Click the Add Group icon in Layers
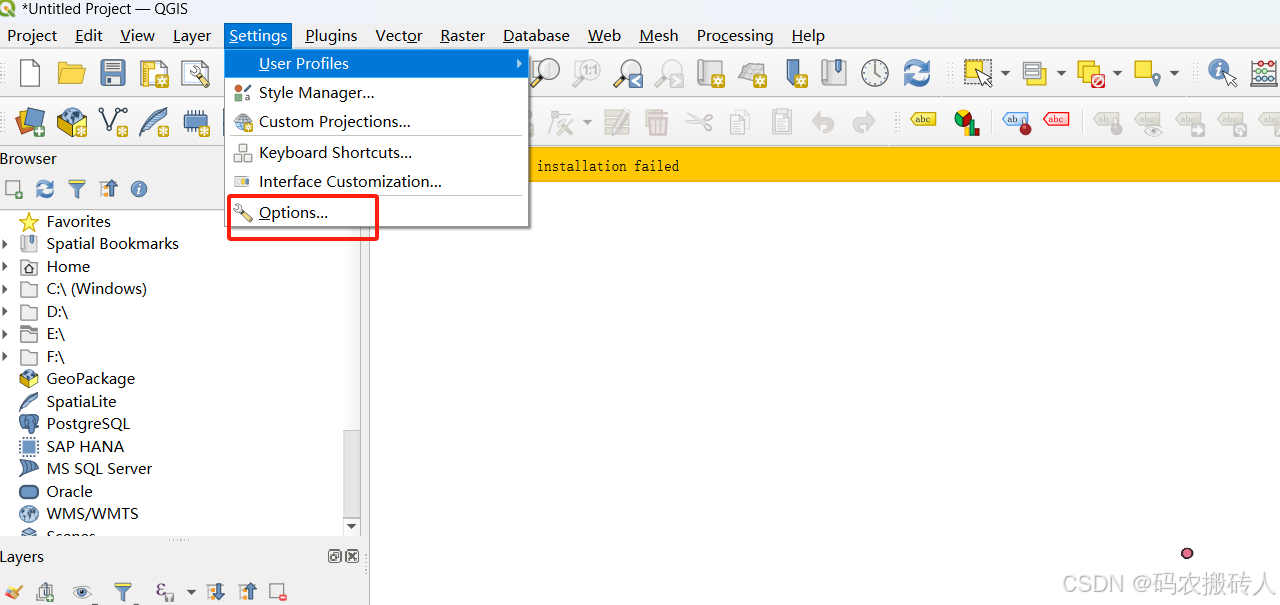The width and height of the screenshot is (1280, 605). click(x=46, y=592)
